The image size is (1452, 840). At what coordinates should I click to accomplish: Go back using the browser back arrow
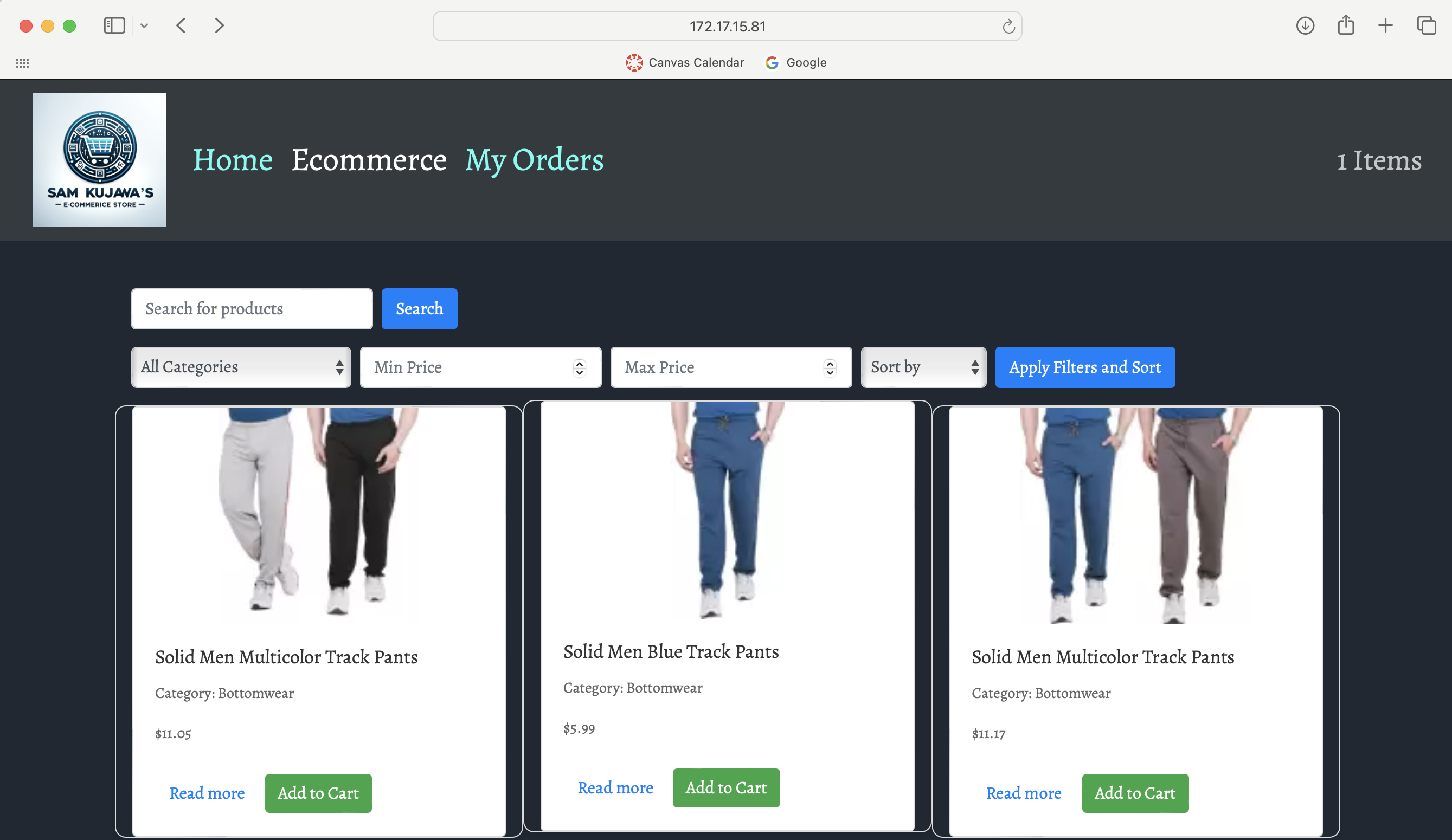(x=181, y=25)
